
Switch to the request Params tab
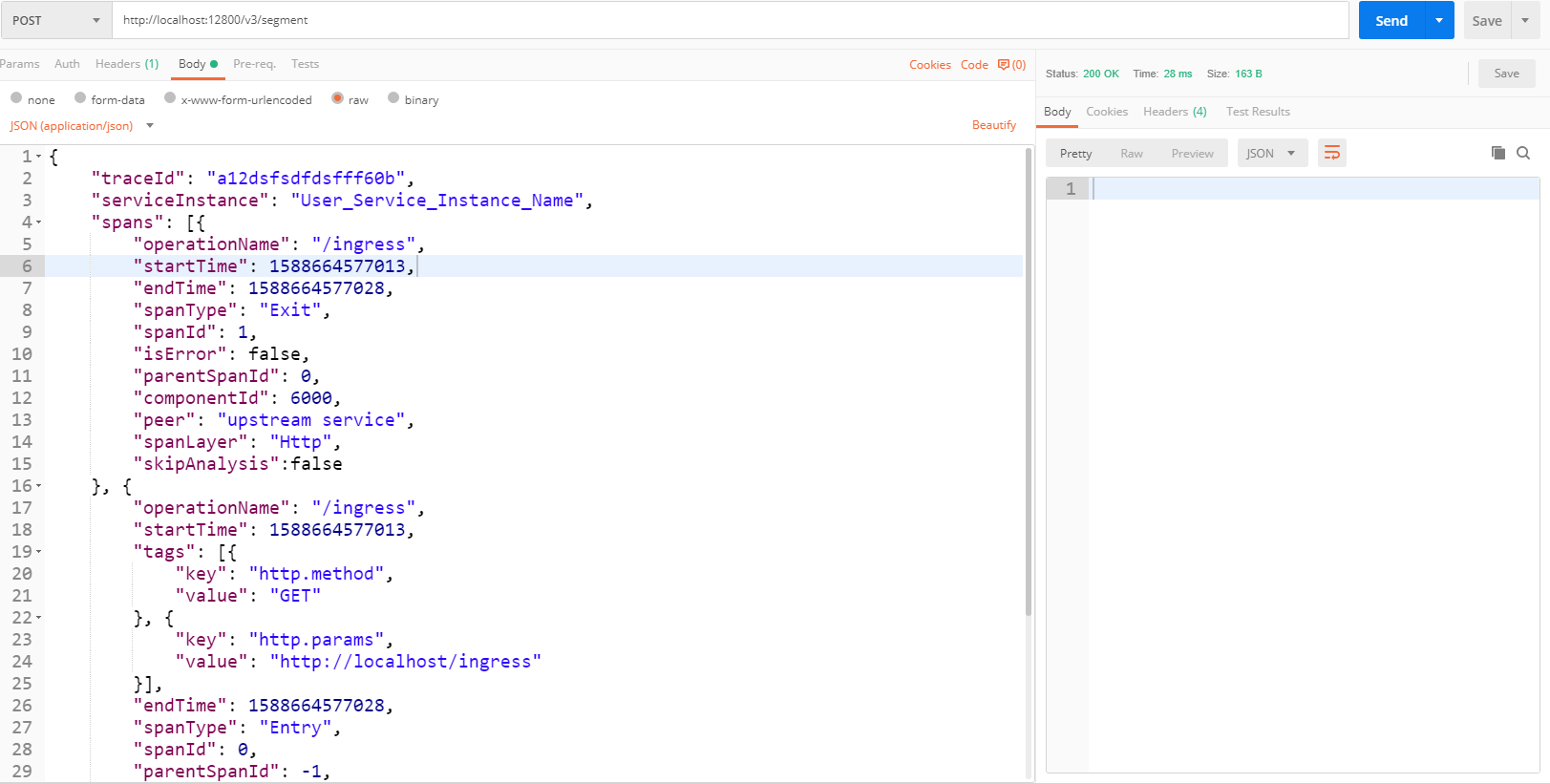(19, 64)
